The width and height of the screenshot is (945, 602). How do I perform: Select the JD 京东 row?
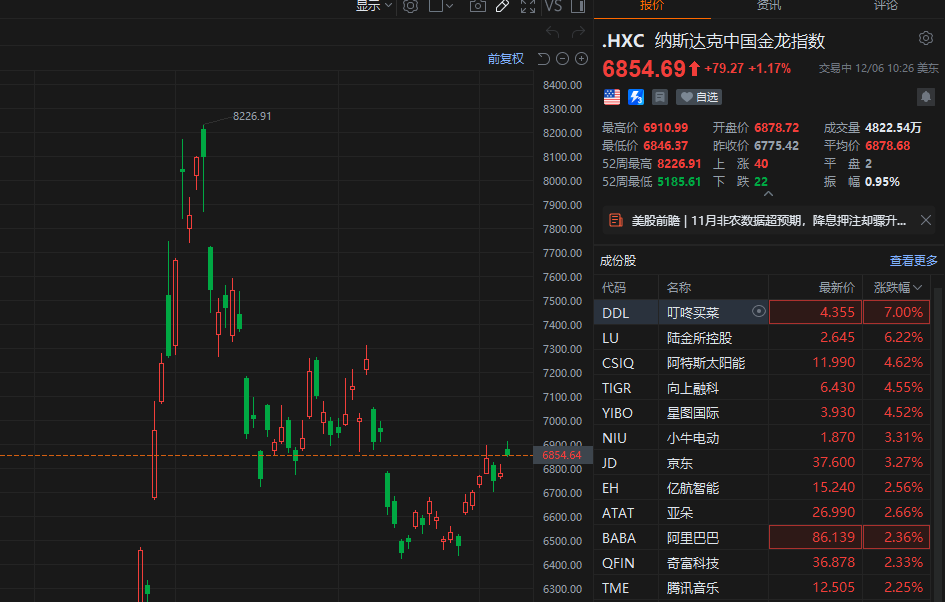(762, 463)
